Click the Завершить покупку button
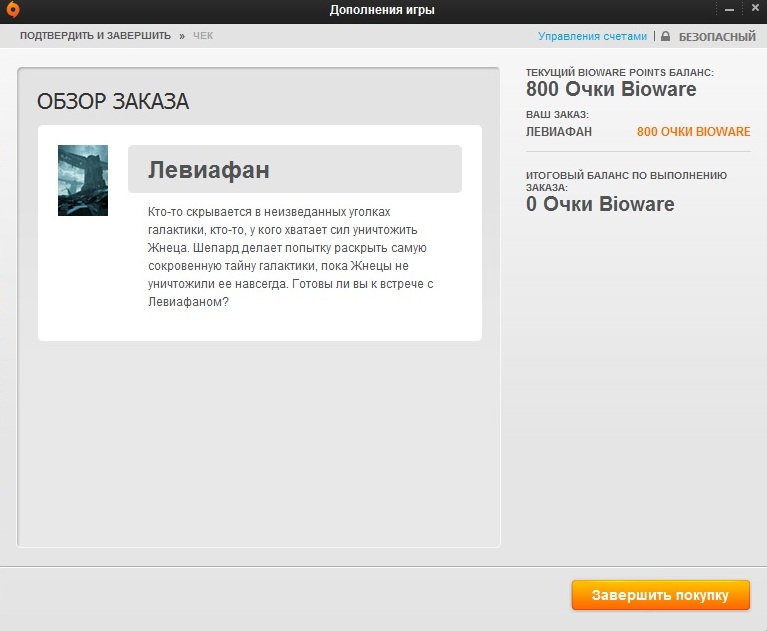767x631 pixels. 660,595
